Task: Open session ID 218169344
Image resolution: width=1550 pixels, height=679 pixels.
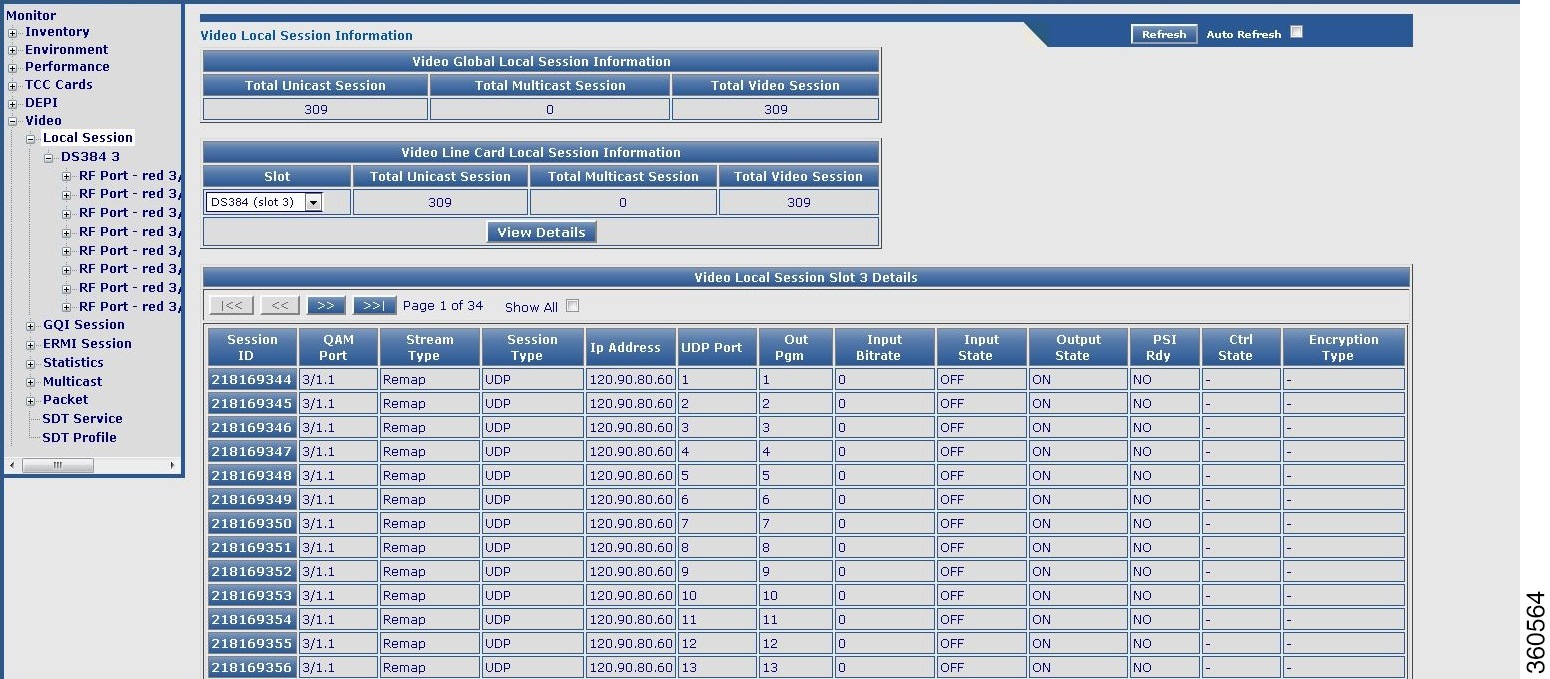Action: [252, 380]
